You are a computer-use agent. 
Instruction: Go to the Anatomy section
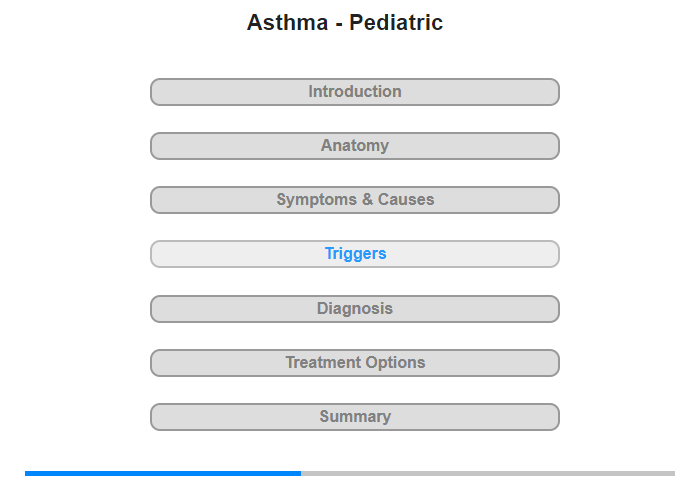click(355, 146)
